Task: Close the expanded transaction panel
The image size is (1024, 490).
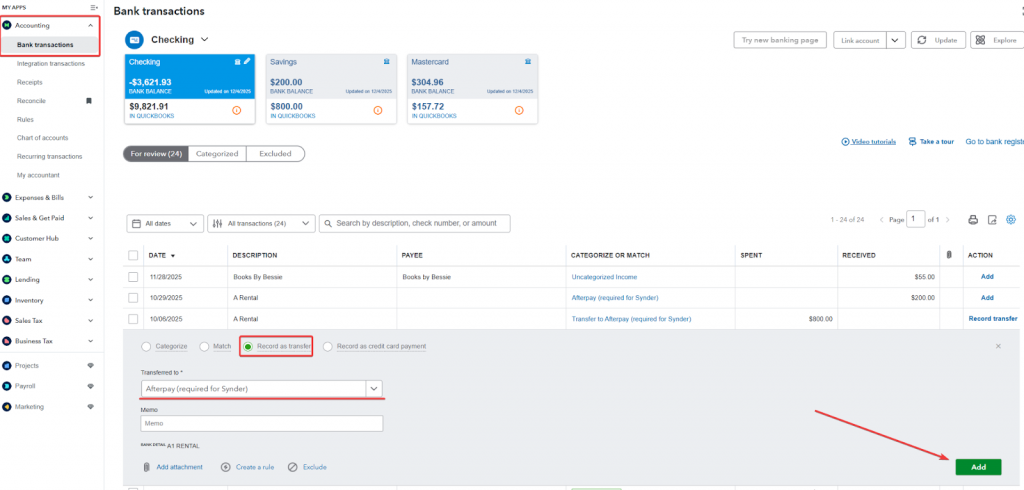Action: pyautogui.click(x=997, y=346)
